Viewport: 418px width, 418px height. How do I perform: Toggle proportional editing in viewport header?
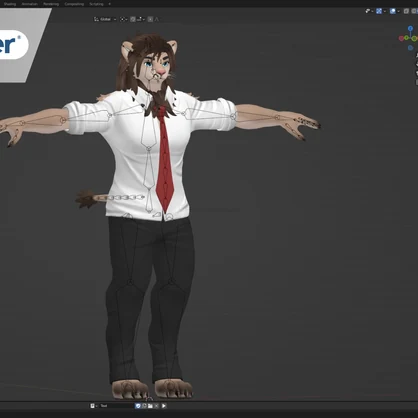pos(150,19)
